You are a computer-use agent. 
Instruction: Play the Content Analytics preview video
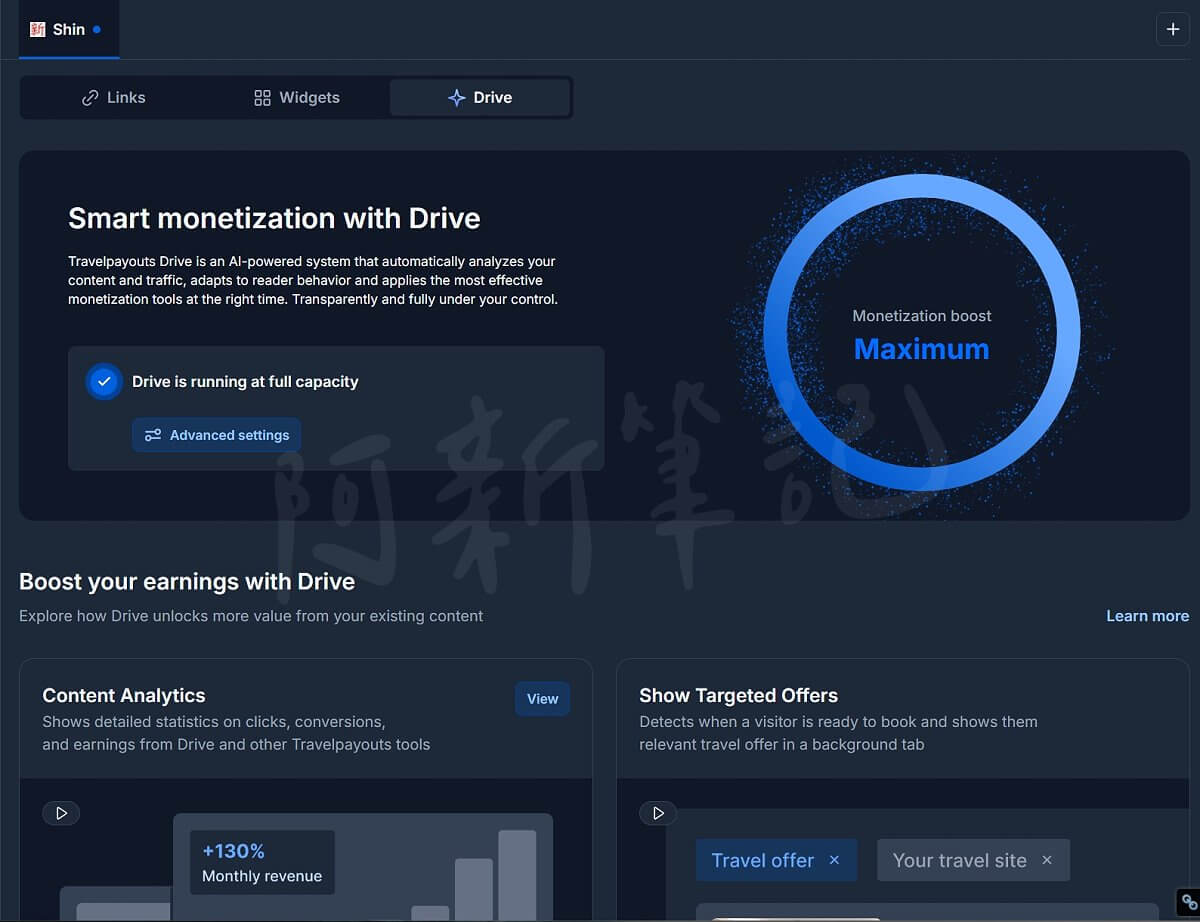click(x=61, y=813)
